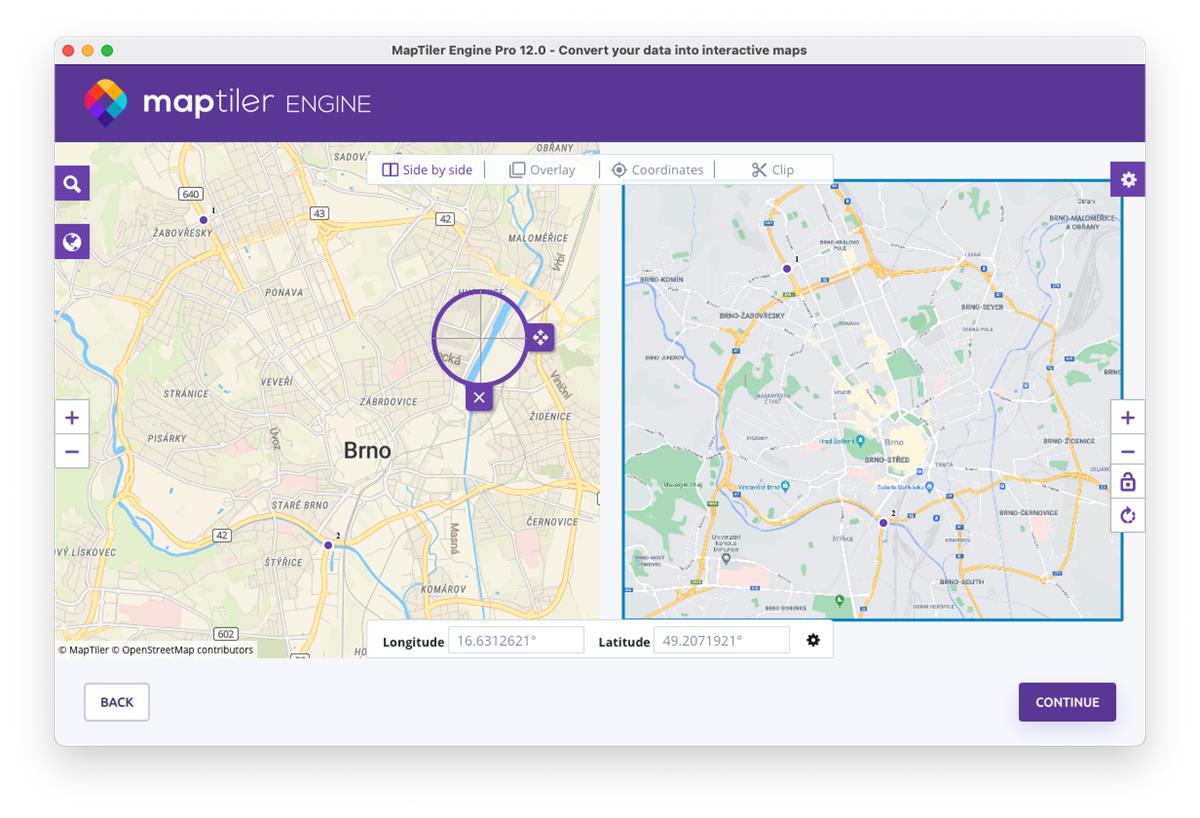Image resolution: width=1200 pixels, height=818 pixels.
Task: Switch to Coordinates mode
Action: [658, 169]
